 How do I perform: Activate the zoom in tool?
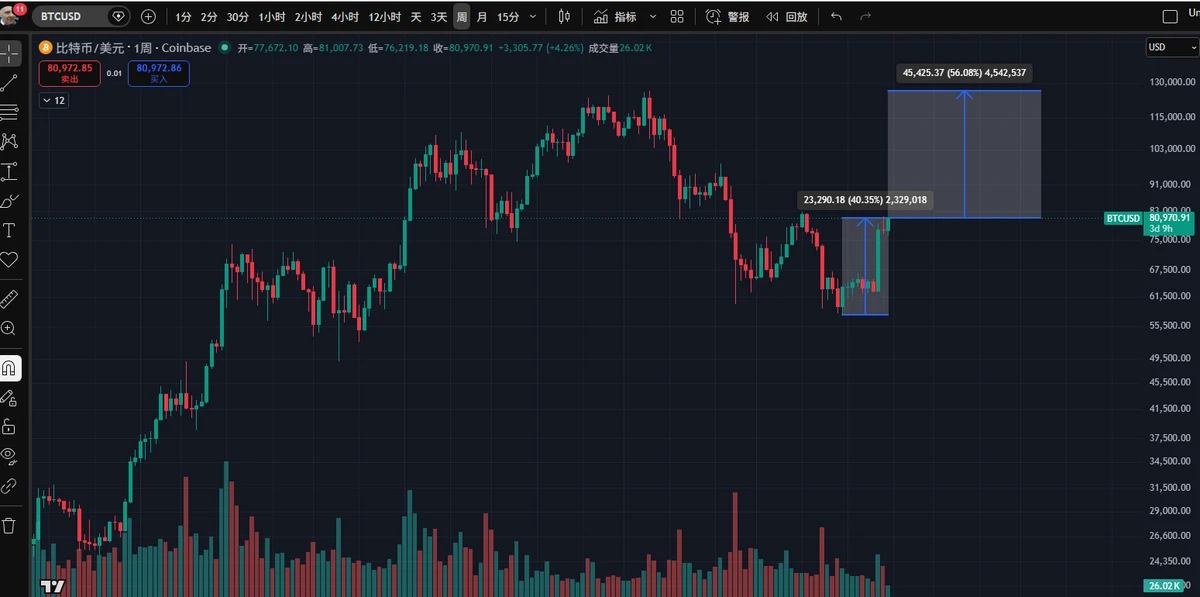[9, 328]
